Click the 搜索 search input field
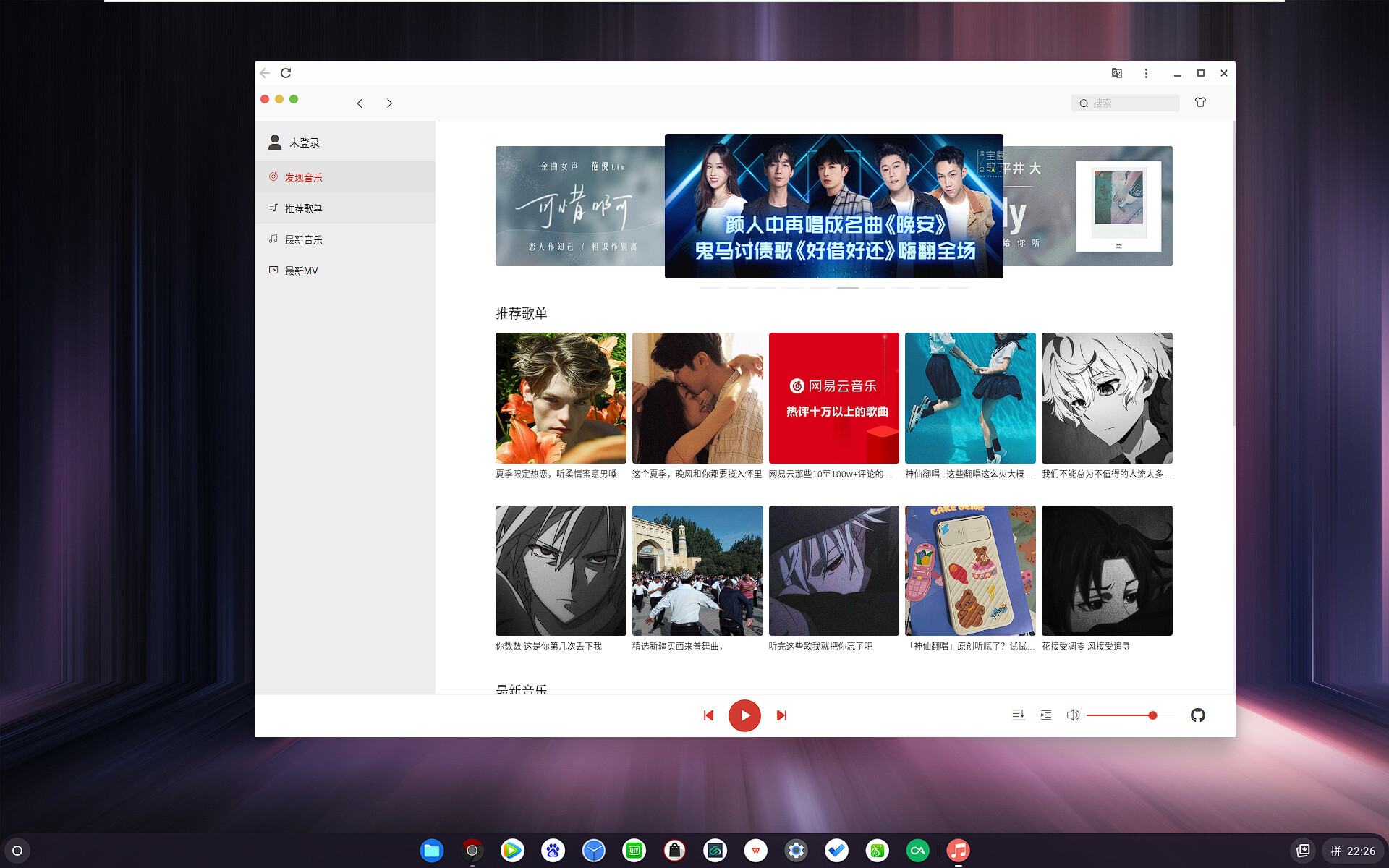The width and height of the screenshot is (1389, 868). (1132, 103)
